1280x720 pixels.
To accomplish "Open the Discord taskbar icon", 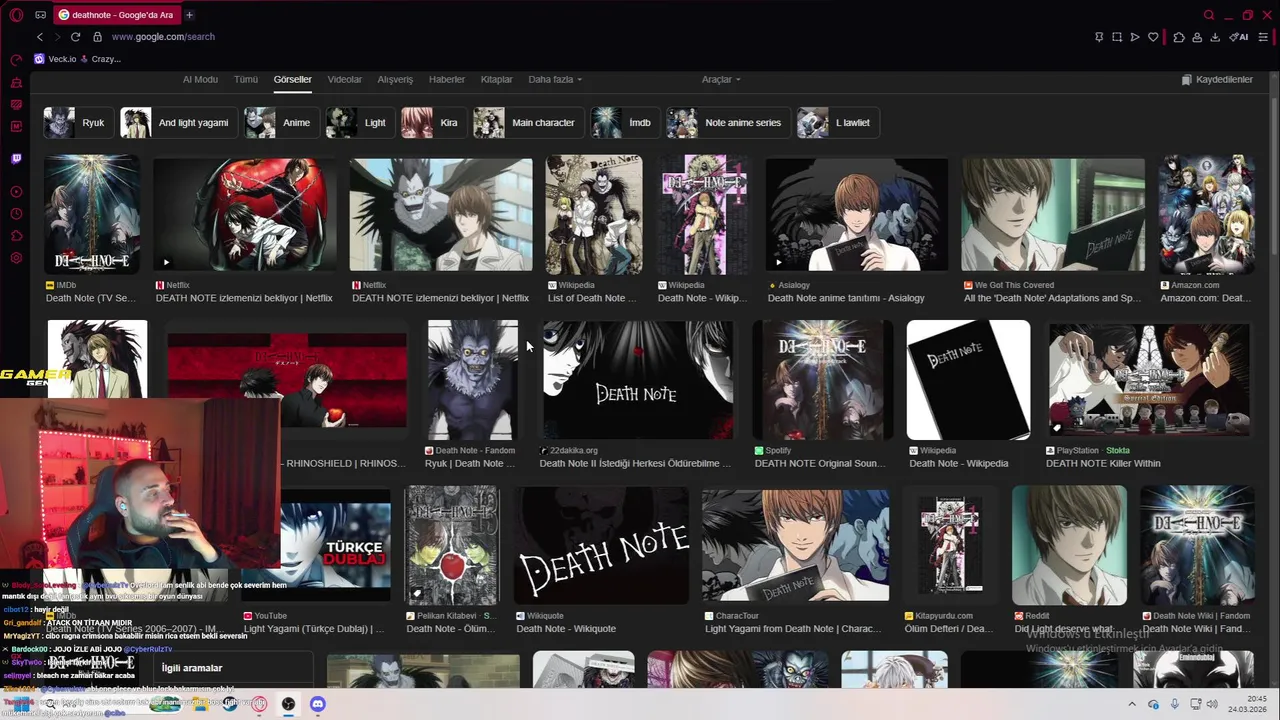I will [318, 704].
